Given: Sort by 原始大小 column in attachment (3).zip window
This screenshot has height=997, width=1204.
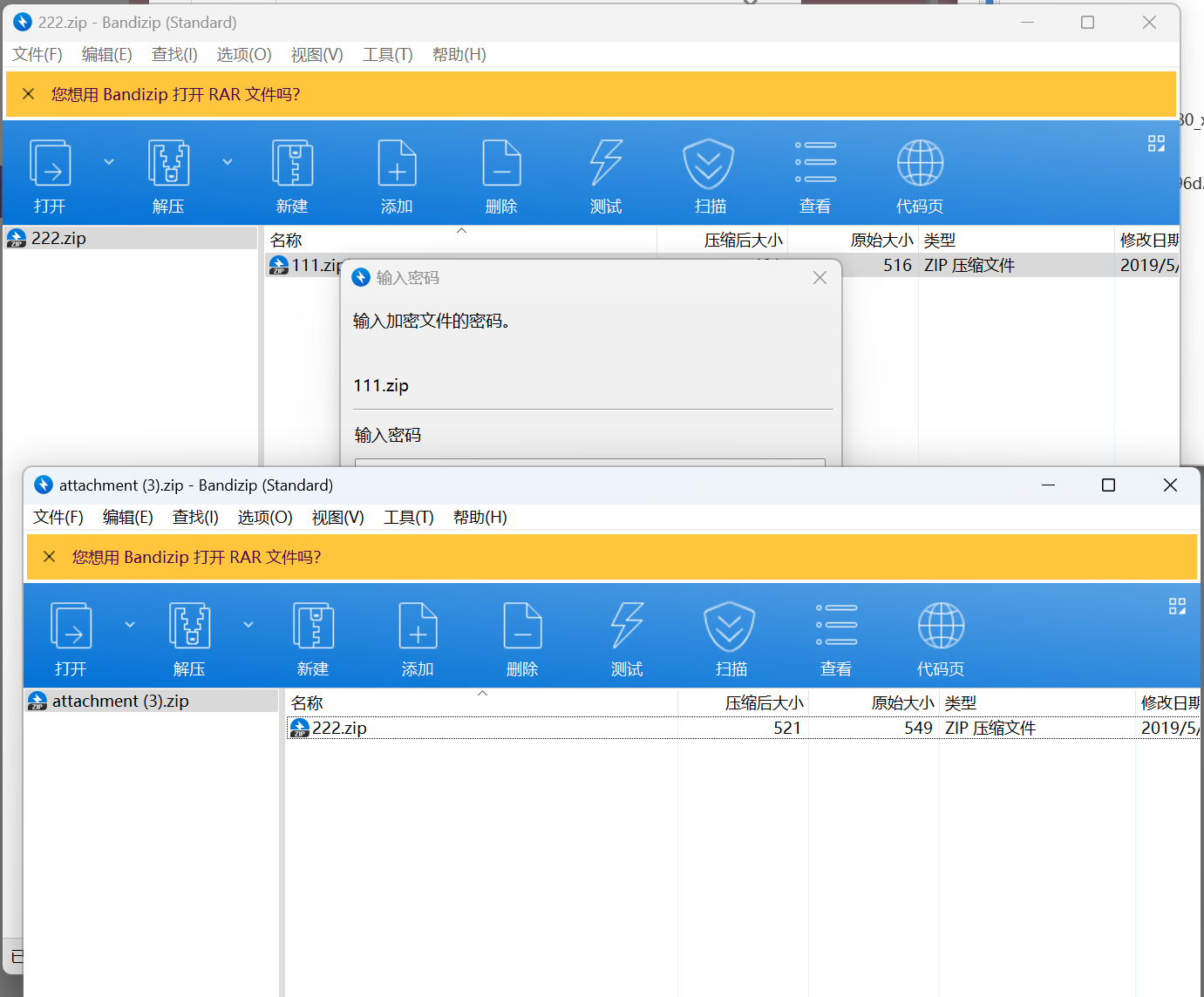Looking at the screenshot, I should point(874,702).
